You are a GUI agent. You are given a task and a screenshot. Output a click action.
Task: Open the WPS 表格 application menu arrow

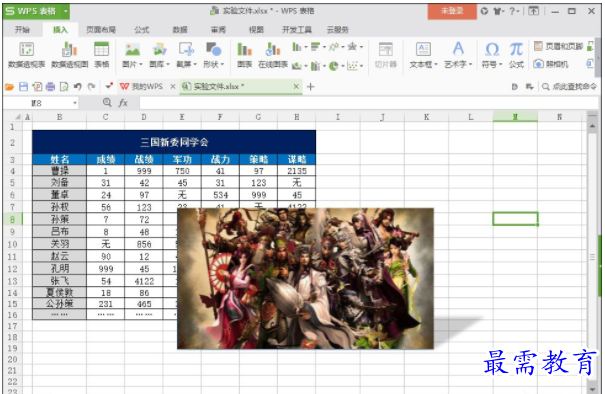click(x=66, y=11)
